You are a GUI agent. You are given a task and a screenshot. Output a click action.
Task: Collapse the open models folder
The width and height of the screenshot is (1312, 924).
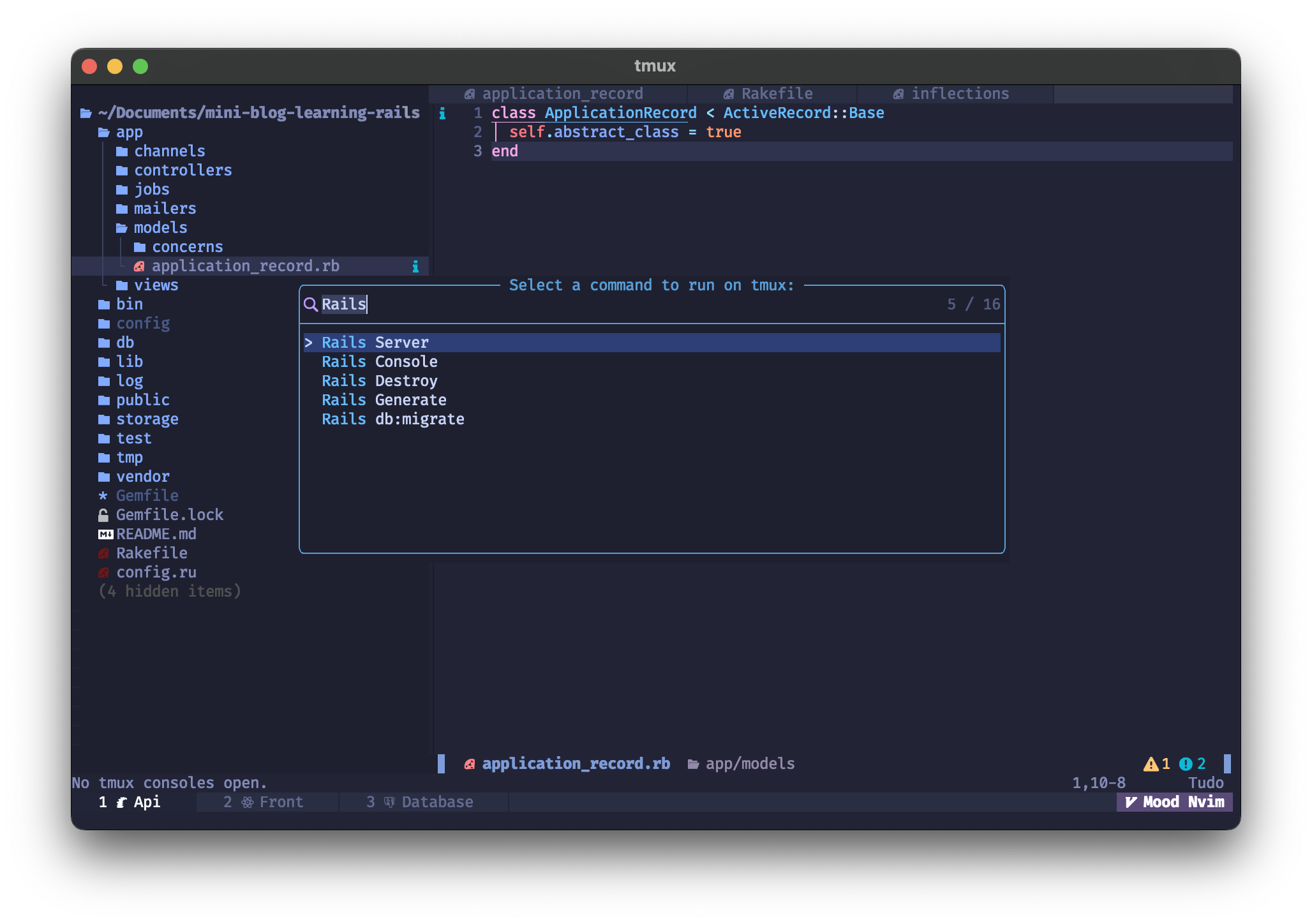click(160, 228)
